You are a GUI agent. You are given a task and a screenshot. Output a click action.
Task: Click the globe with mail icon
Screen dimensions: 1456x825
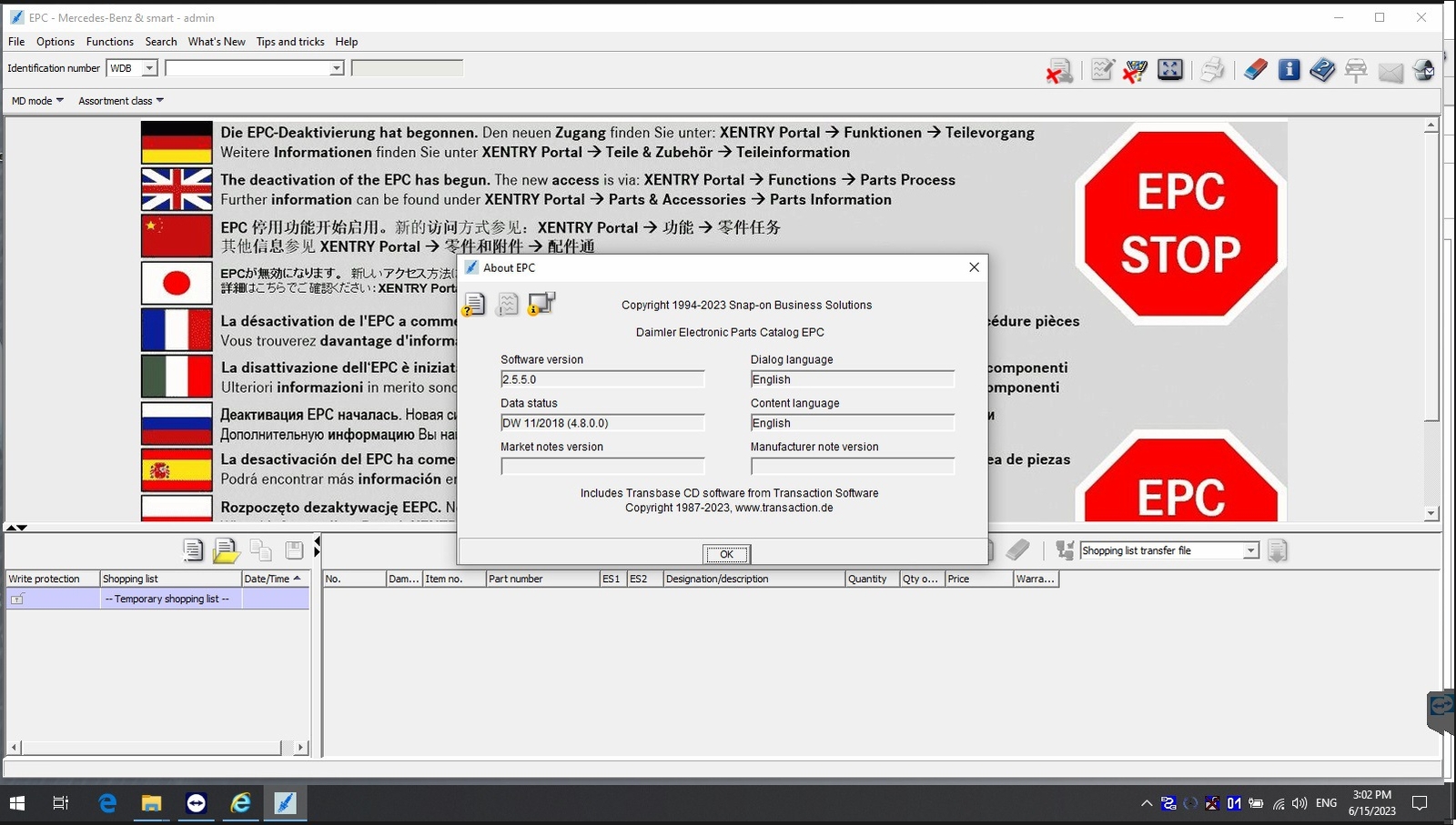click(x=1424, y=70)
